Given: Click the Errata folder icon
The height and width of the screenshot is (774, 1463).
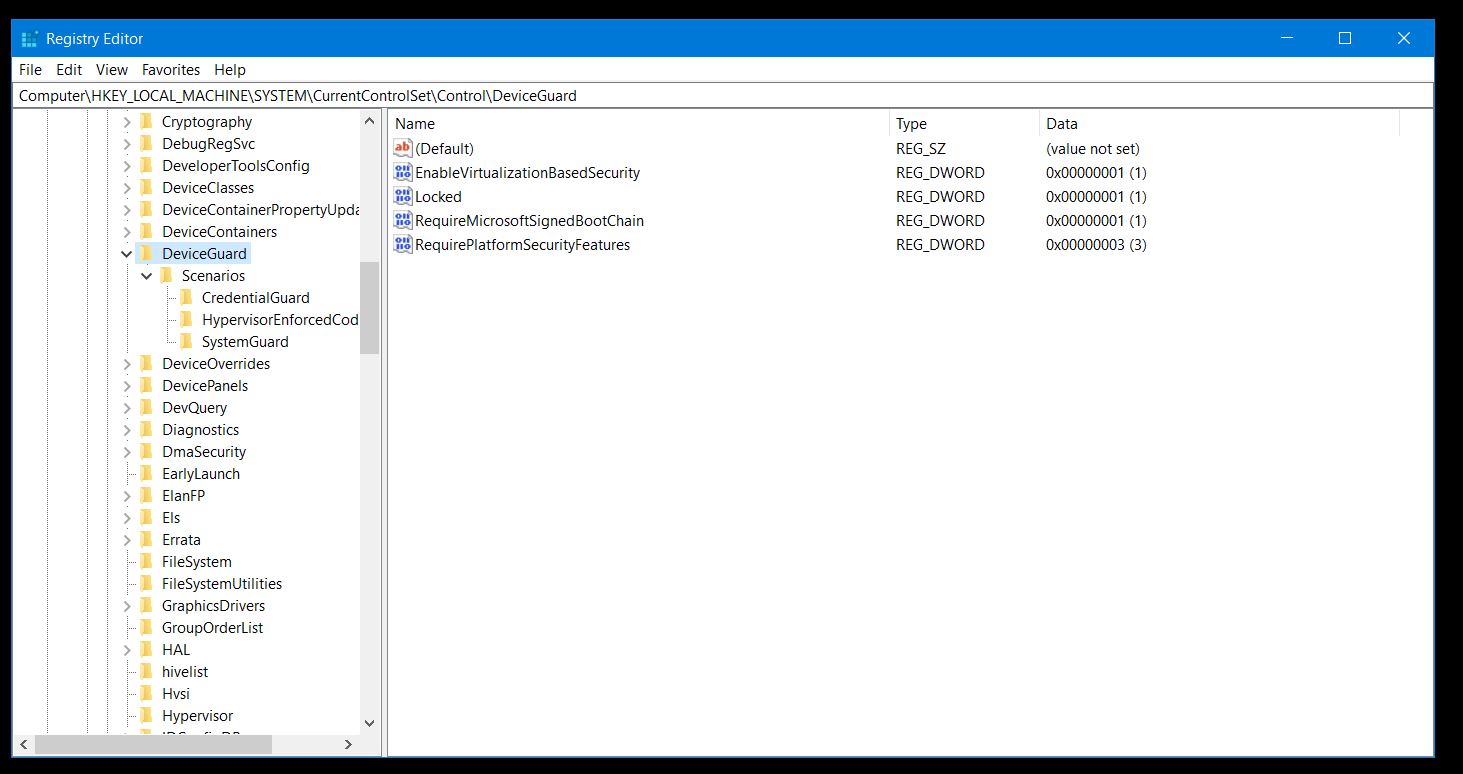Looking at the screenshot, I should [x=146, y=539].
